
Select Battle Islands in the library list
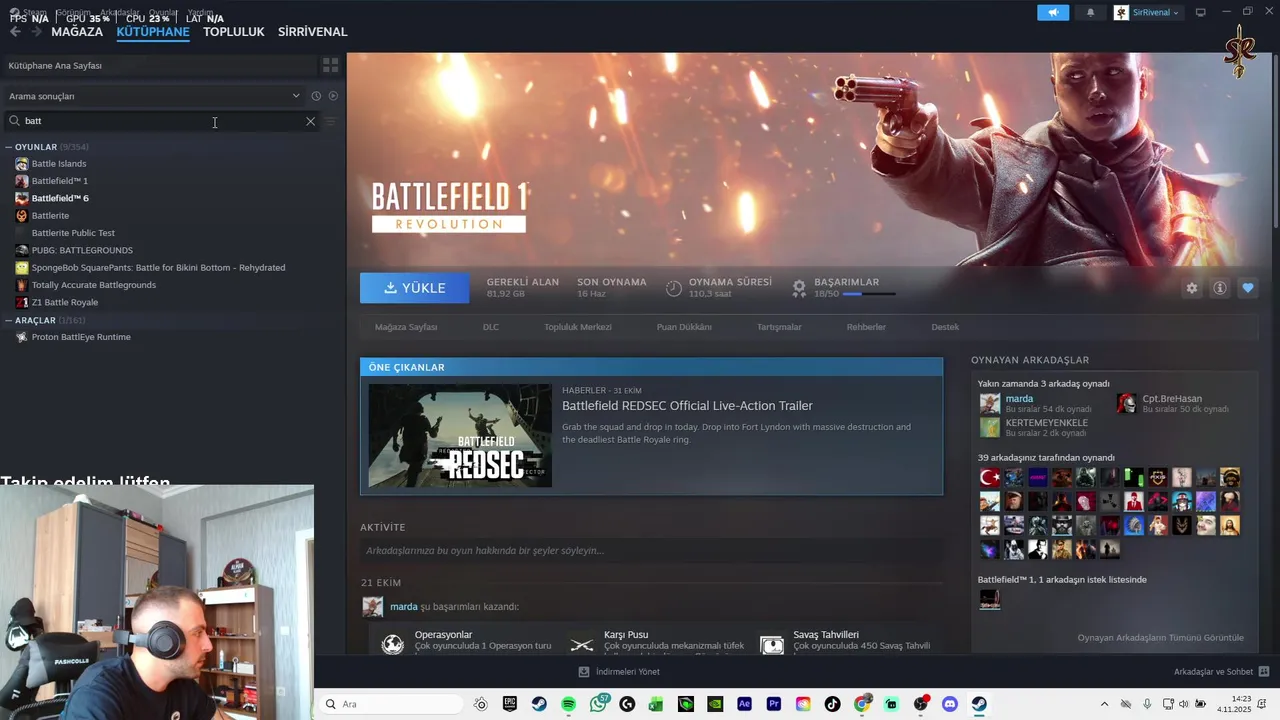[x=59, y=164]
